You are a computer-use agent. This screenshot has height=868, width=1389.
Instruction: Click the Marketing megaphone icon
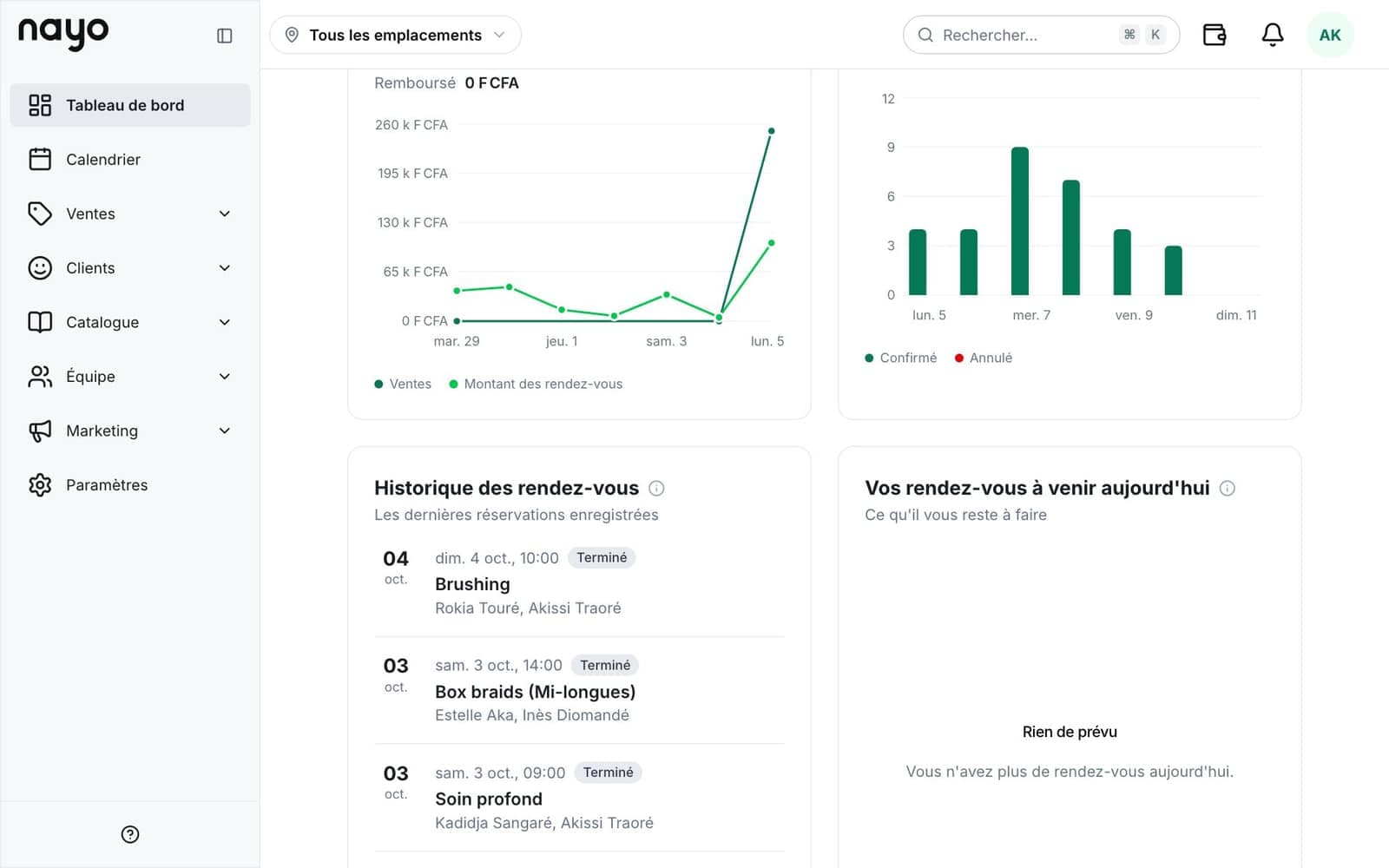coord(40,431)
